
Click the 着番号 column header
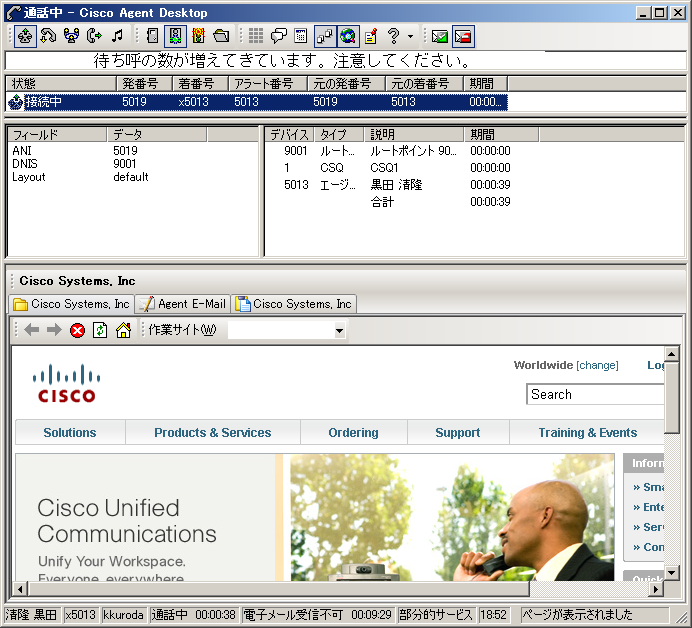tap(200, 83)
